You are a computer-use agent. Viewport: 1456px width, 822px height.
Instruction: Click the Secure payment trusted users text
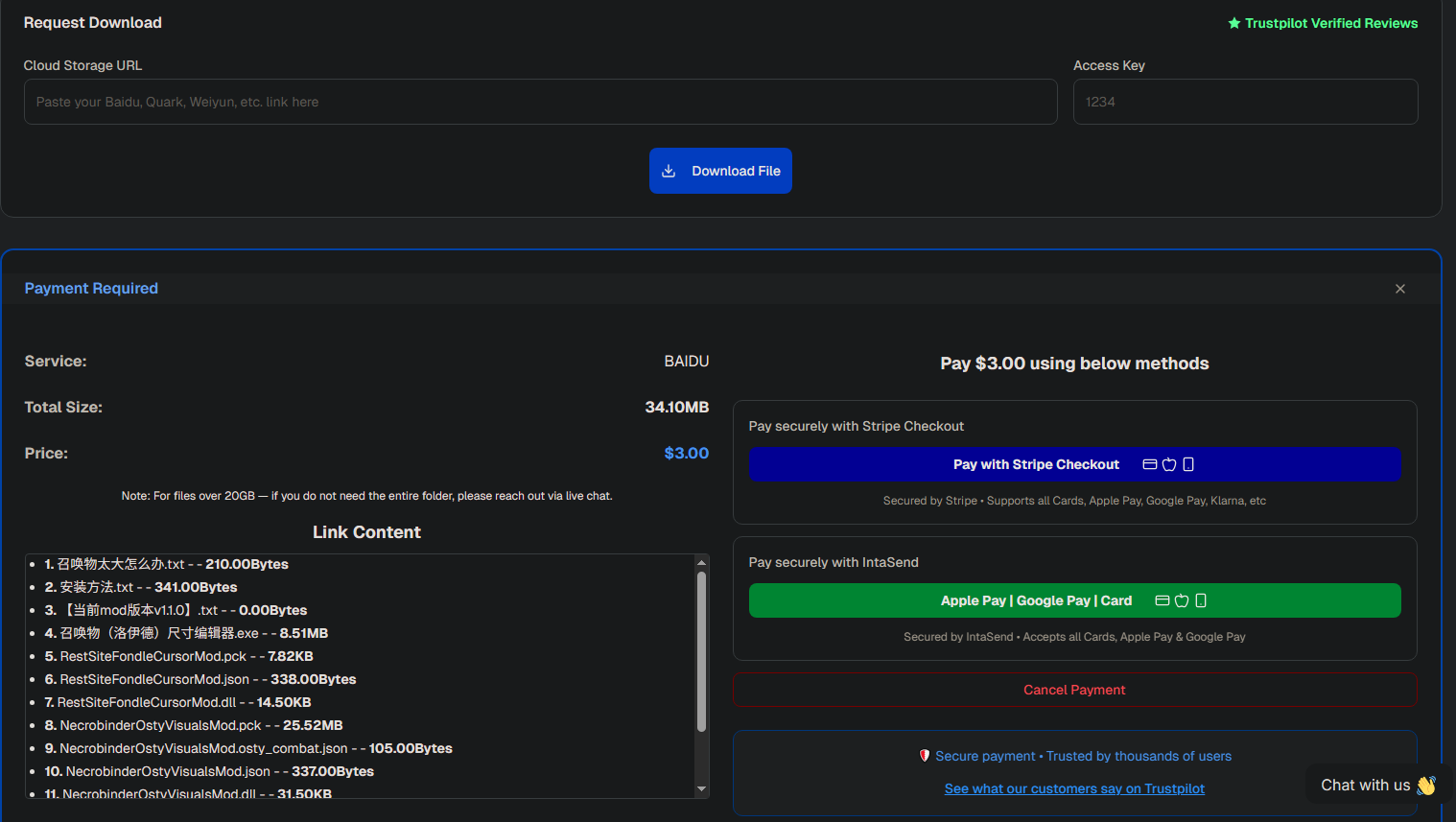tap(1083, 756)
